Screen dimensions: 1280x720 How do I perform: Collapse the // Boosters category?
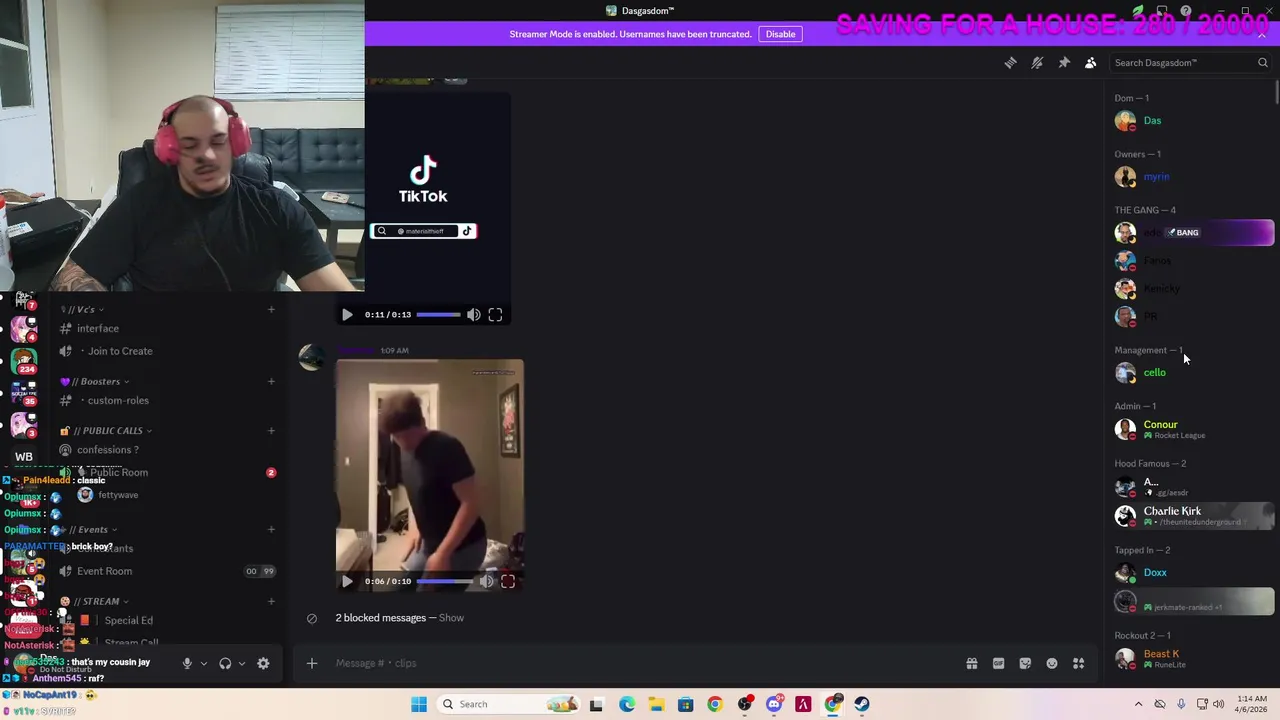click(95, 381)
